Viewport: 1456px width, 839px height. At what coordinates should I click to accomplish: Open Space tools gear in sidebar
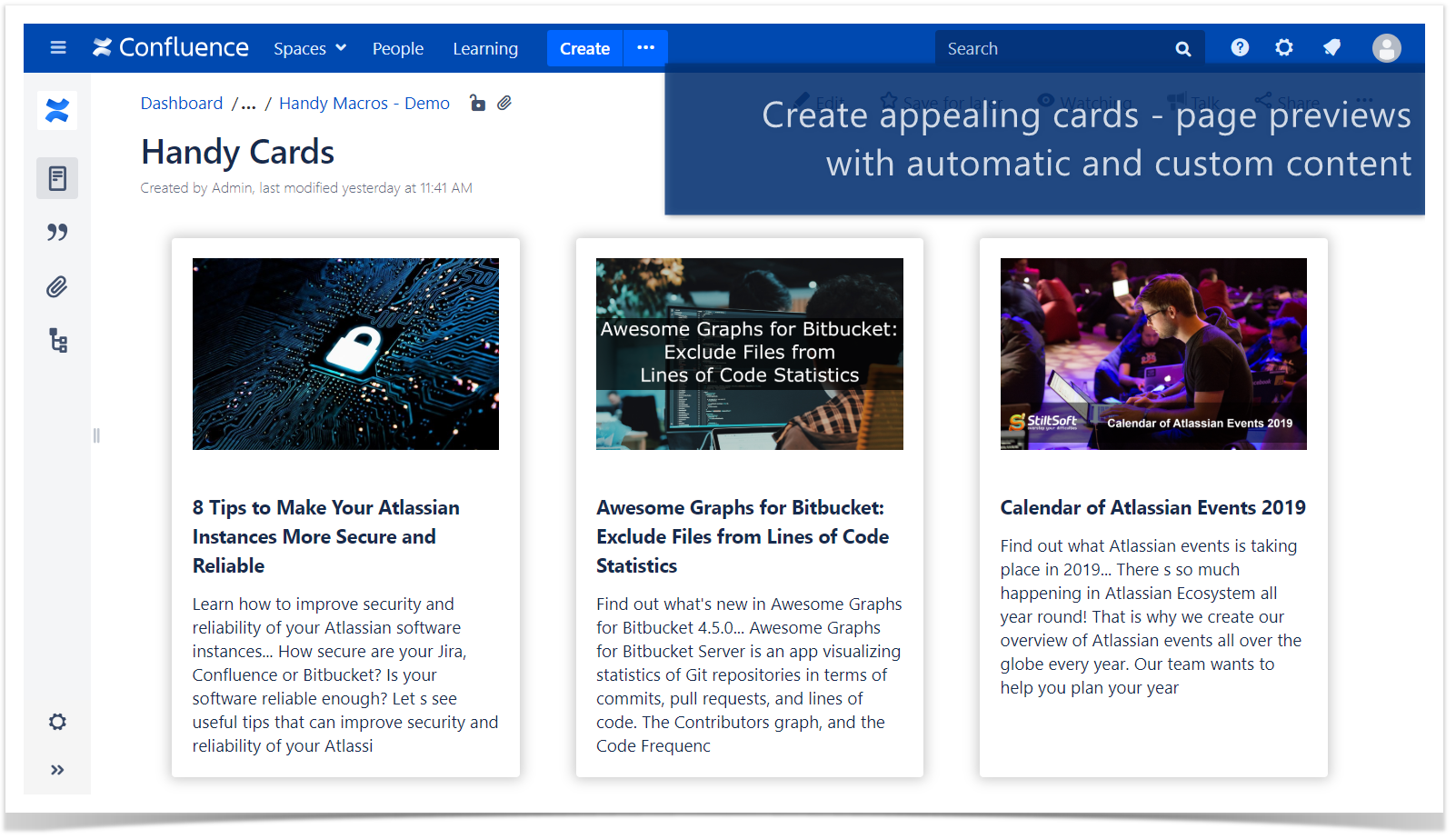[x=57, y=722]
